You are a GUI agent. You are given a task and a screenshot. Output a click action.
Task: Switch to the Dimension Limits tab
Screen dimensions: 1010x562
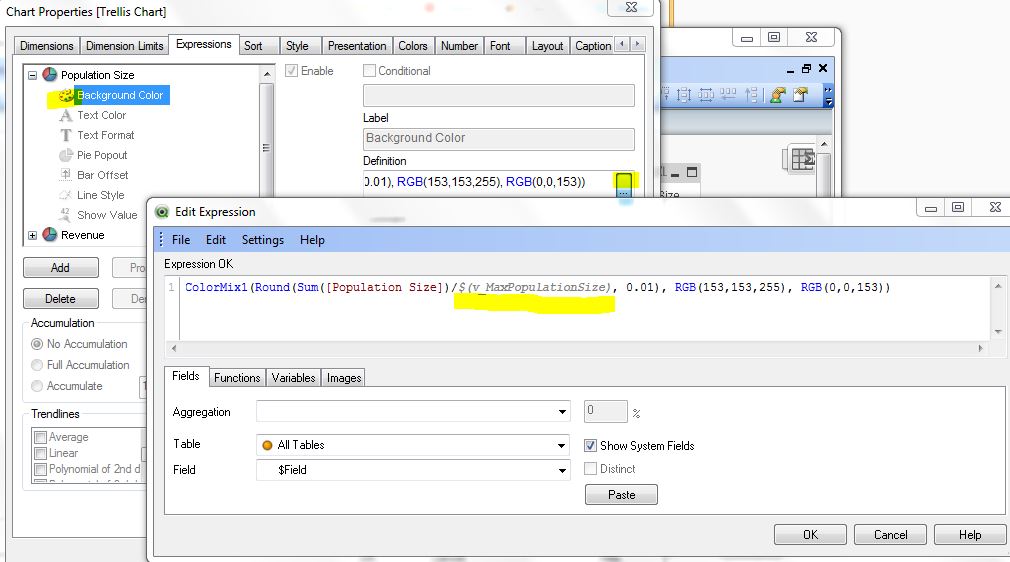tap(124, 46)
